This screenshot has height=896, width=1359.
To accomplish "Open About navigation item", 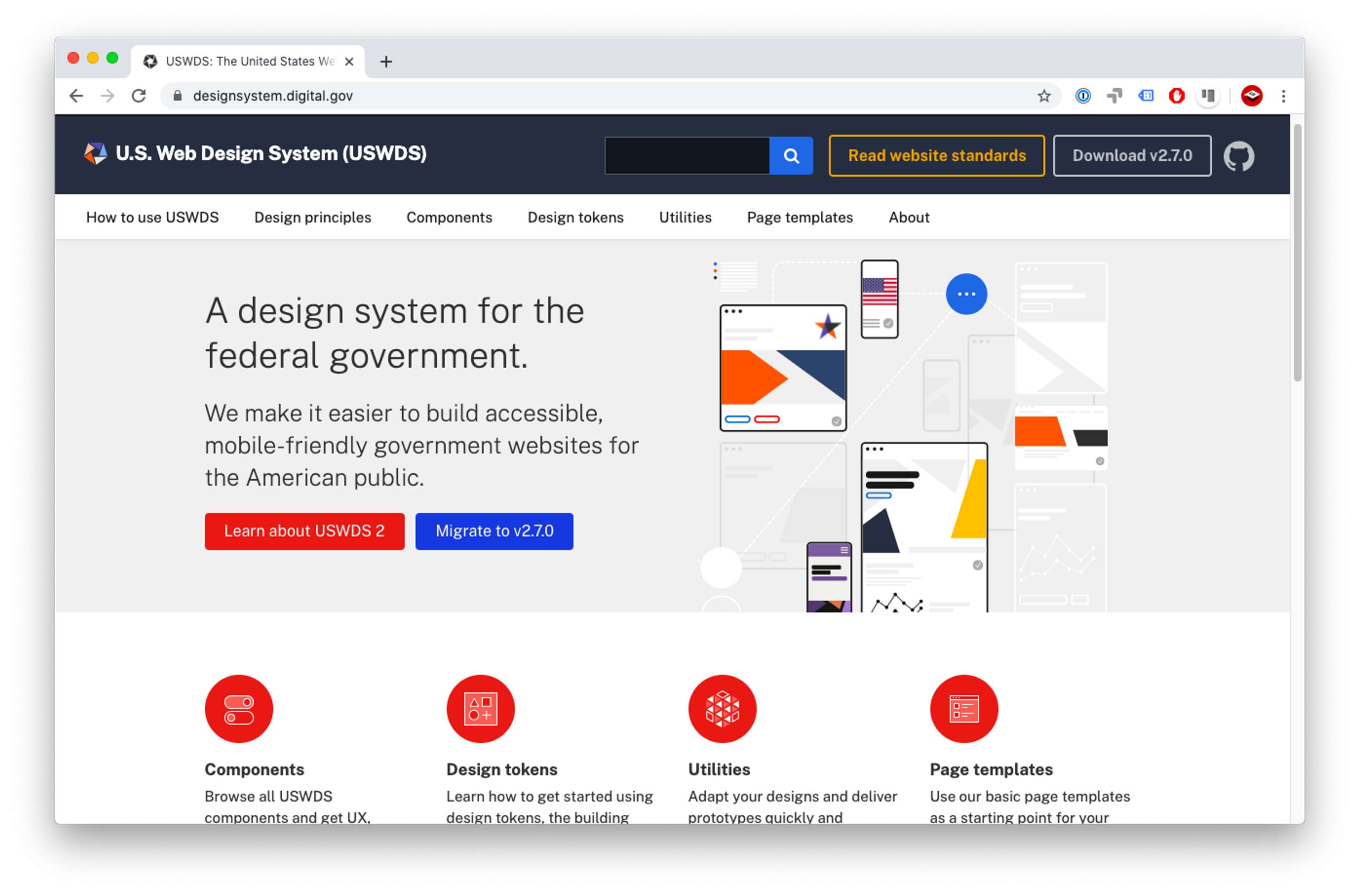I will [x=909, y=217].
